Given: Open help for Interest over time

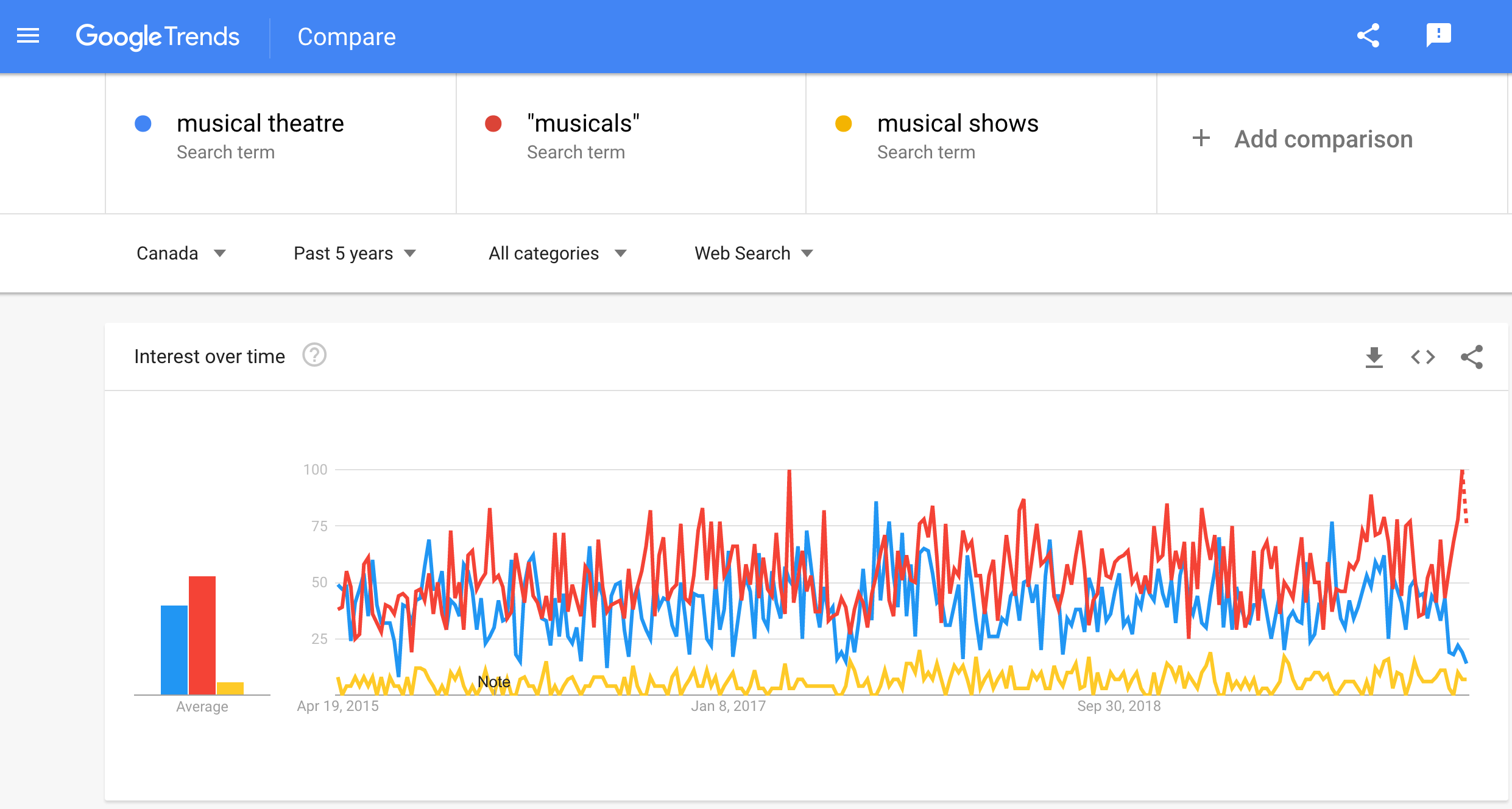Looking at the screenshot, I should click(314, 355).
